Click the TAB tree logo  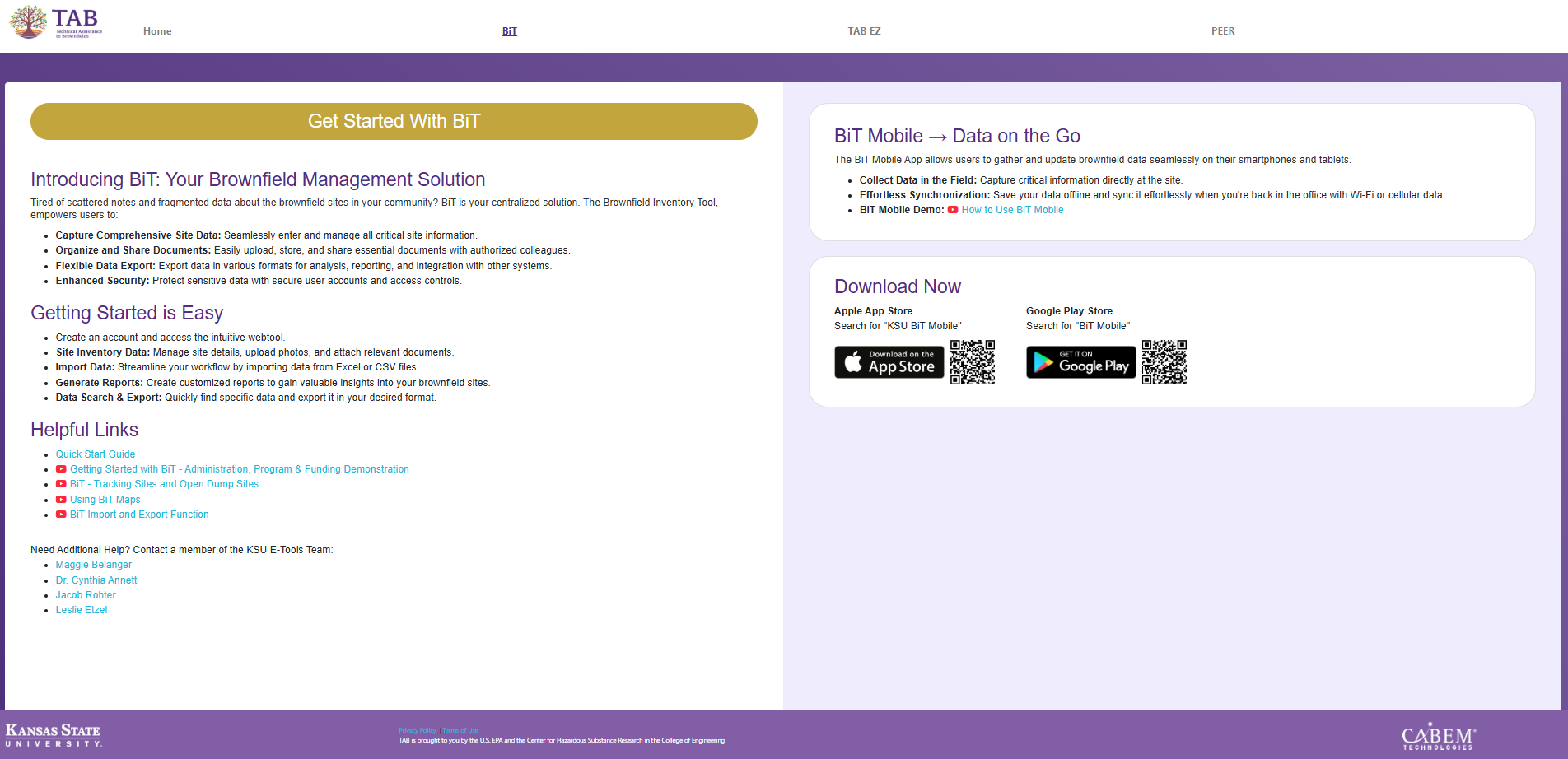coord(30,22)
